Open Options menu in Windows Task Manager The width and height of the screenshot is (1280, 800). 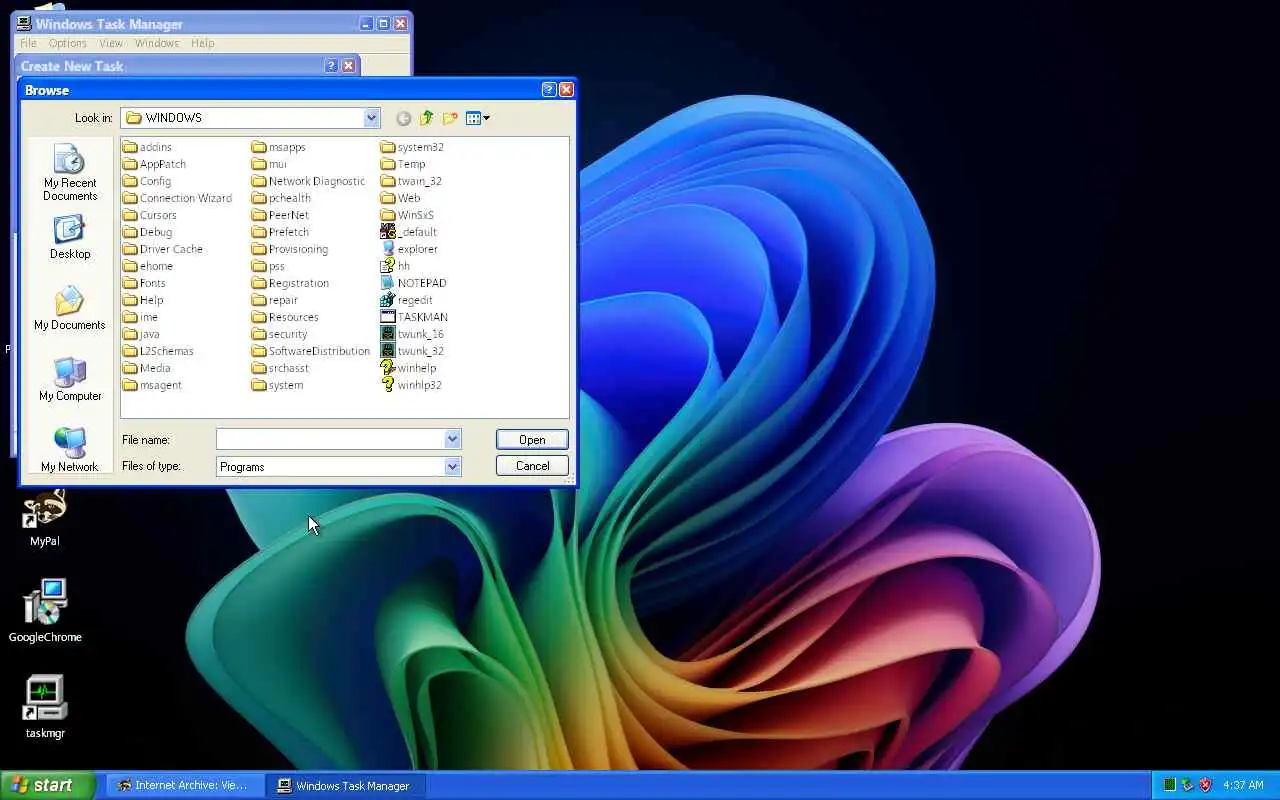tap(68, 43)
